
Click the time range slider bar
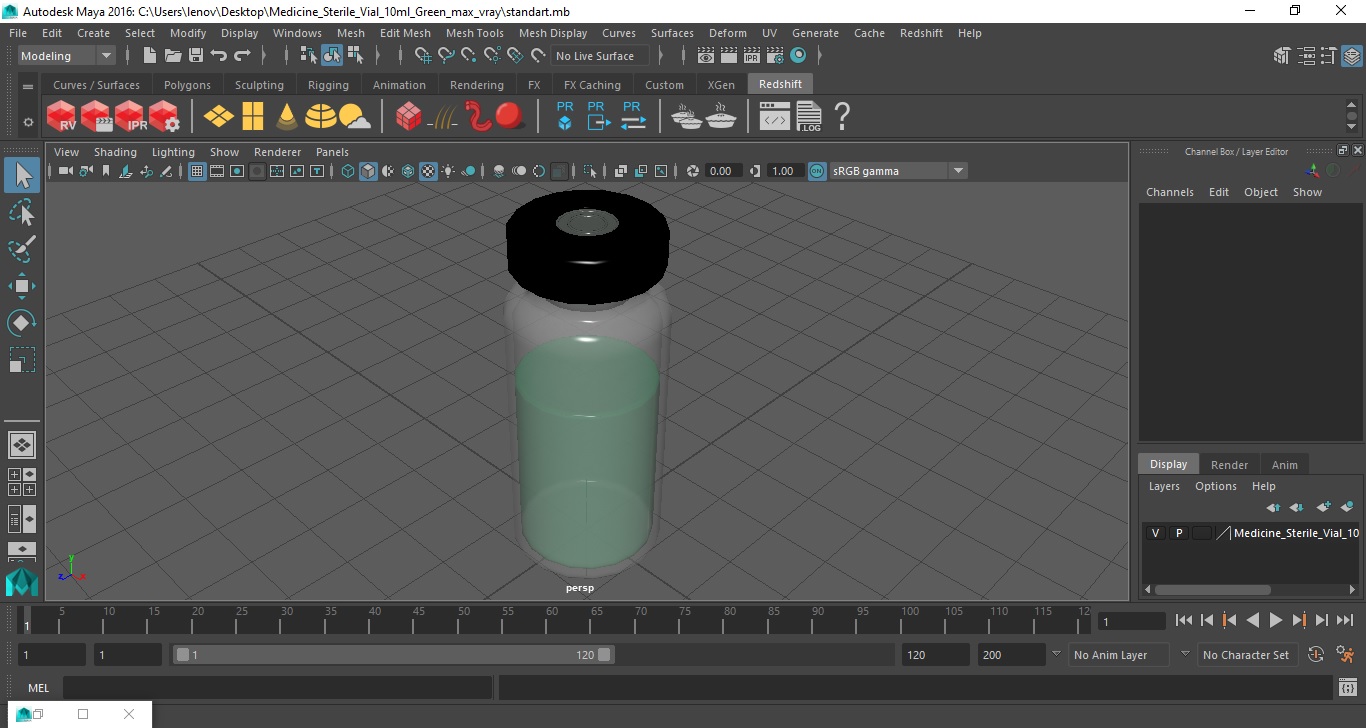(x=394, y=655)
